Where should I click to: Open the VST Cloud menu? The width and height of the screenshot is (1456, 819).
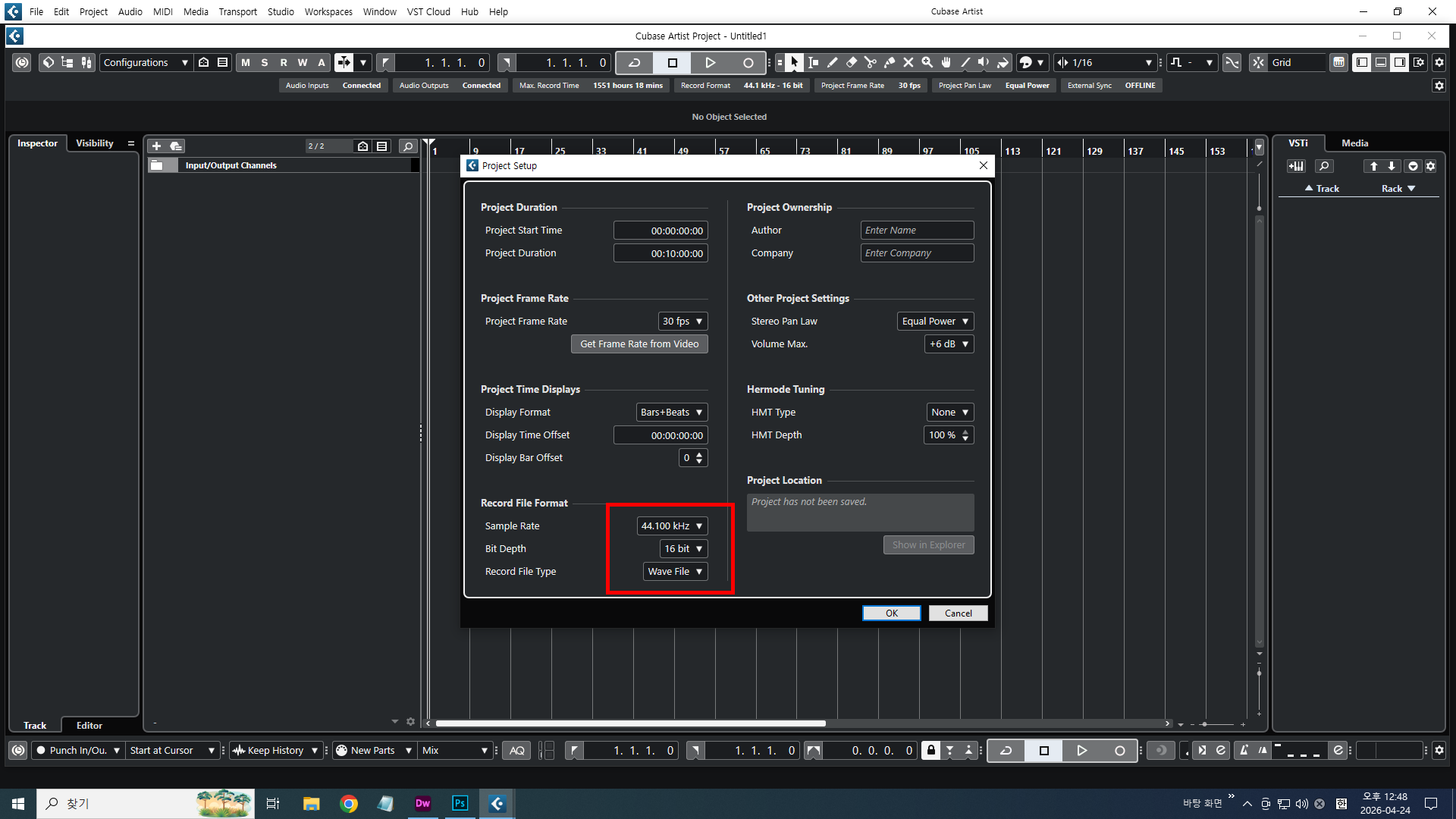(x=428, y=11)
